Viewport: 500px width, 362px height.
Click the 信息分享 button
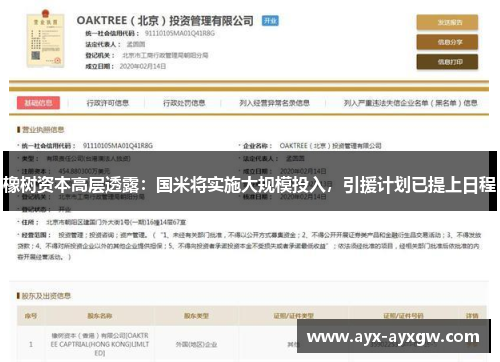tap(447, 42)
